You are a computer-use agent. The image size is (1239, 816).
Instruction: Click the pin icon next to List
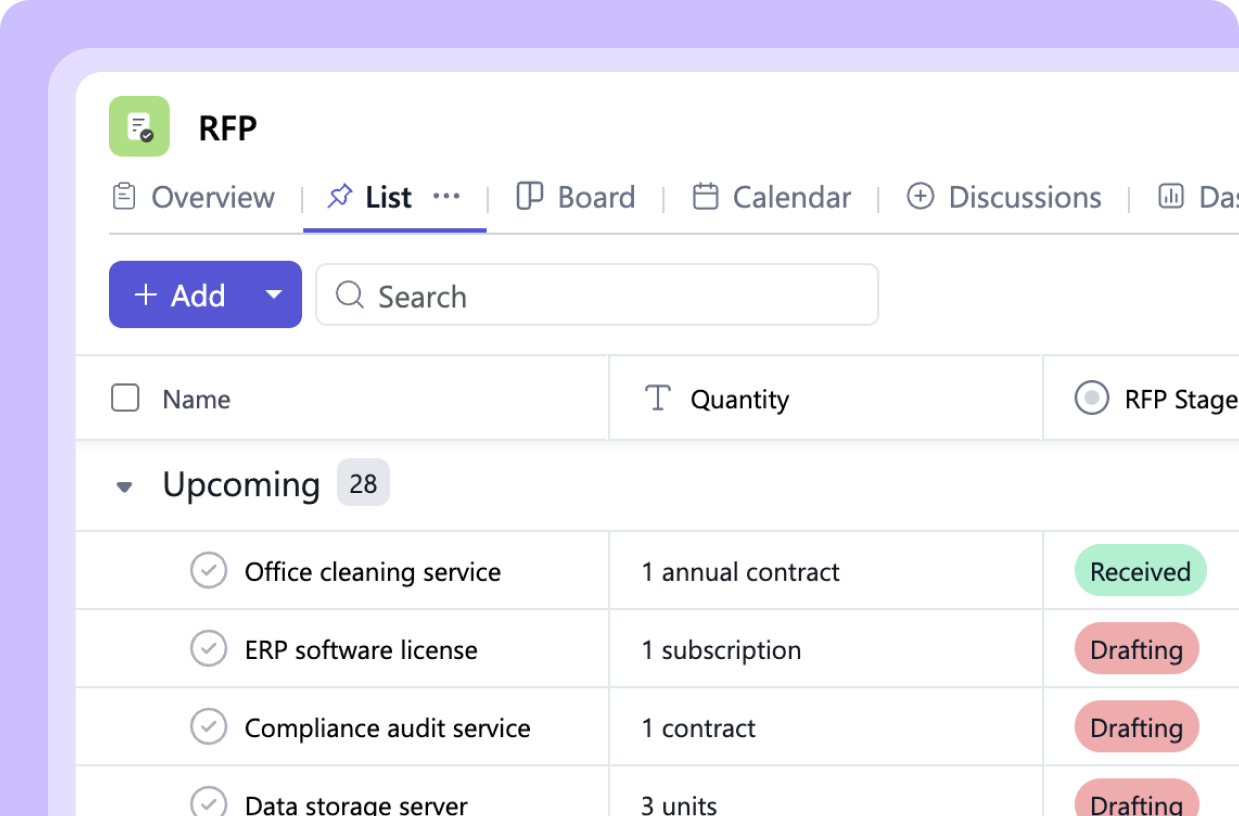coord(339,196)
